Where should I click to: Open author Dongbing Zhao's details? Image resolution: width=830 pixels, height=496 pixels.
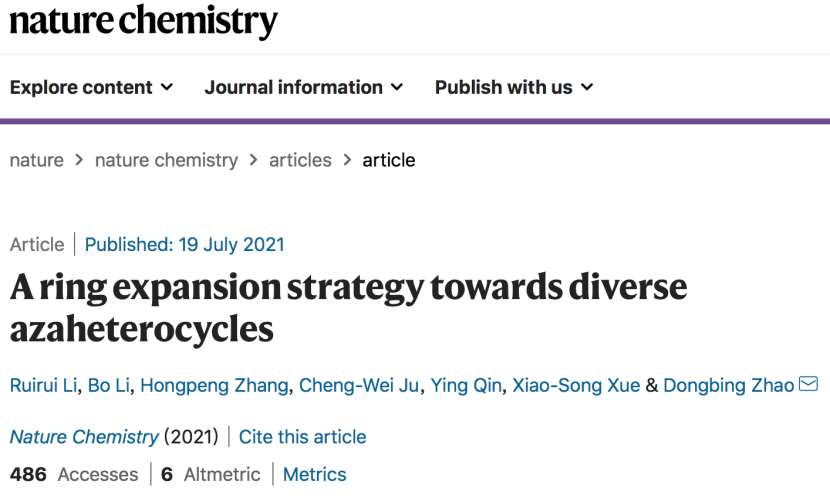(x=728, y=385)
